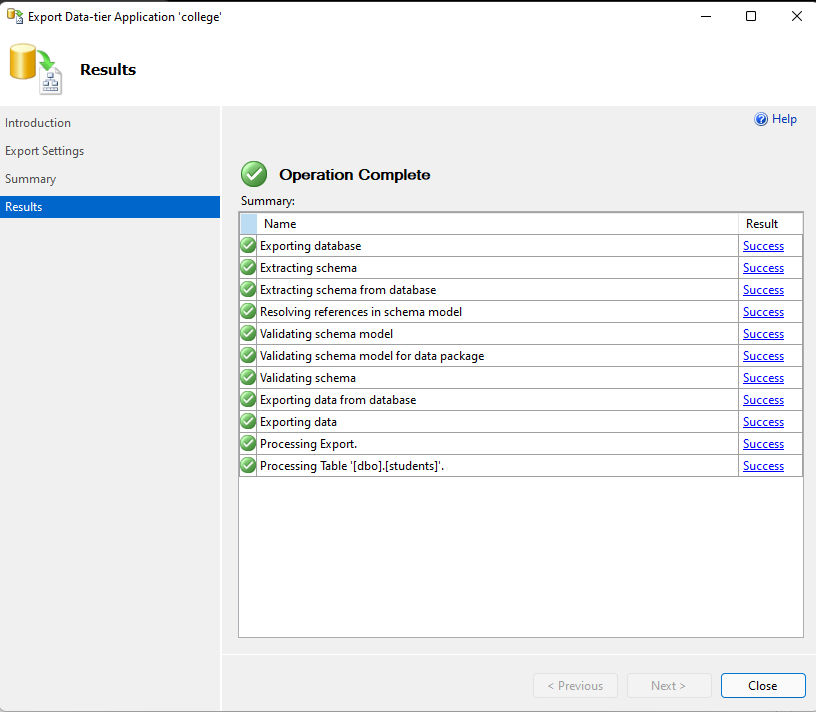The height and width of the screenshot is (712, 816).
Task: Click status icon for Validating schema row
Action: [x=248, y=377]
